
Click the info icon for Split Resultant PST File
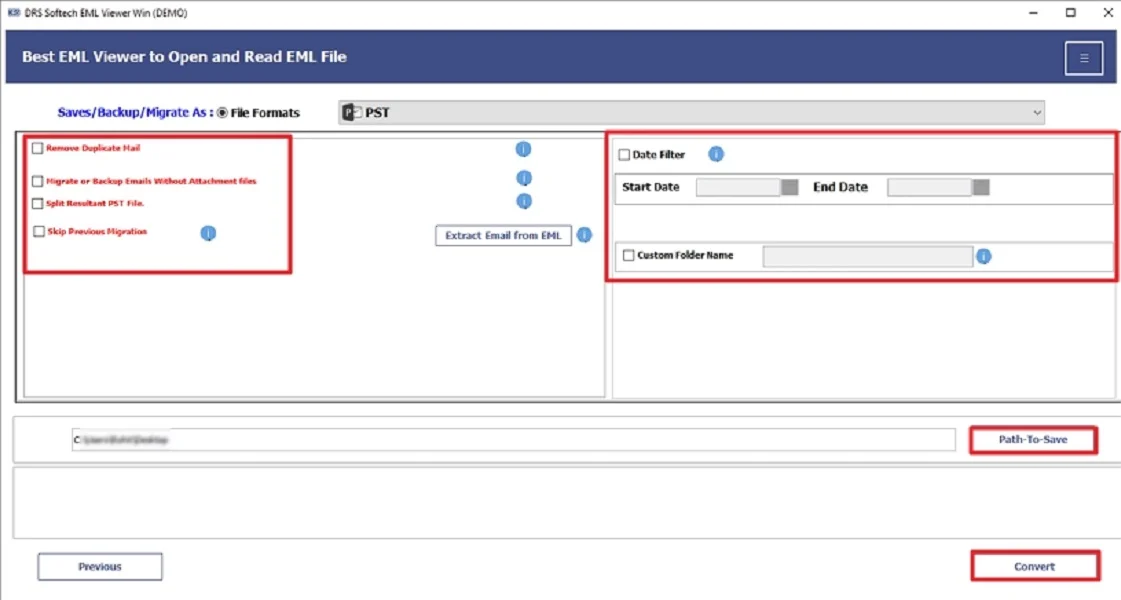(524, 201)
